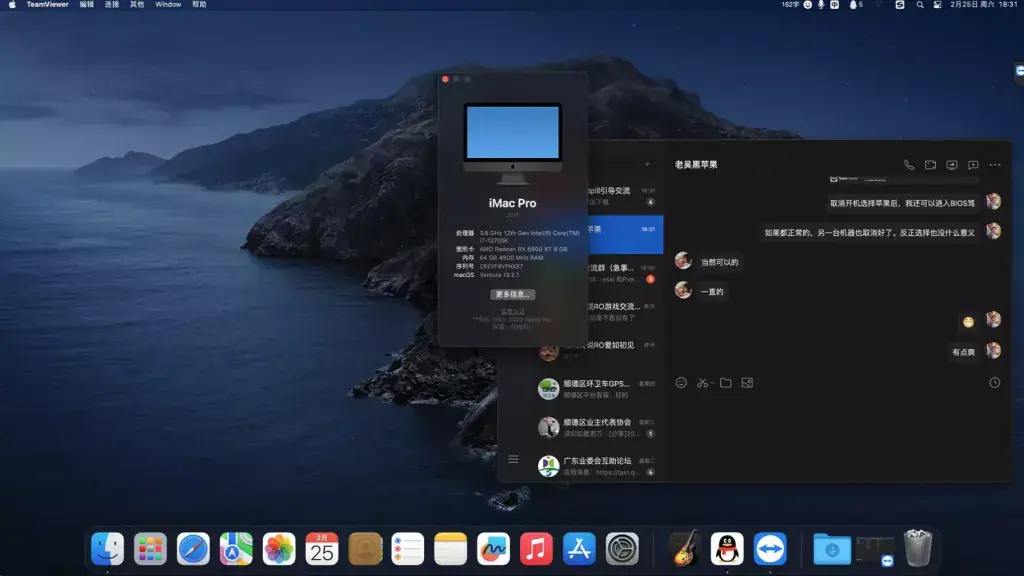Click the chat title 老吴黑苹果
Screen dimensions: 1024x576
(x=696, y=165)
